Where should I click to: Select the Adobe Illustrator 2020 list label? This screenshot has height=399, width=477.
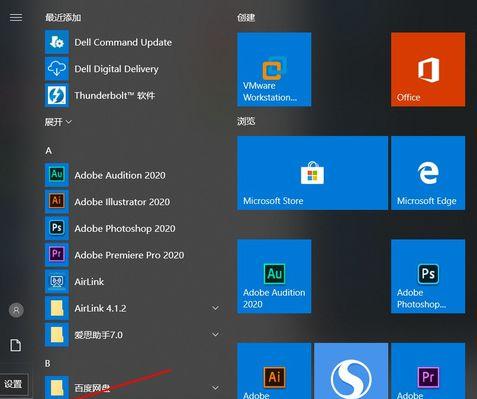(x=122, y=202)
